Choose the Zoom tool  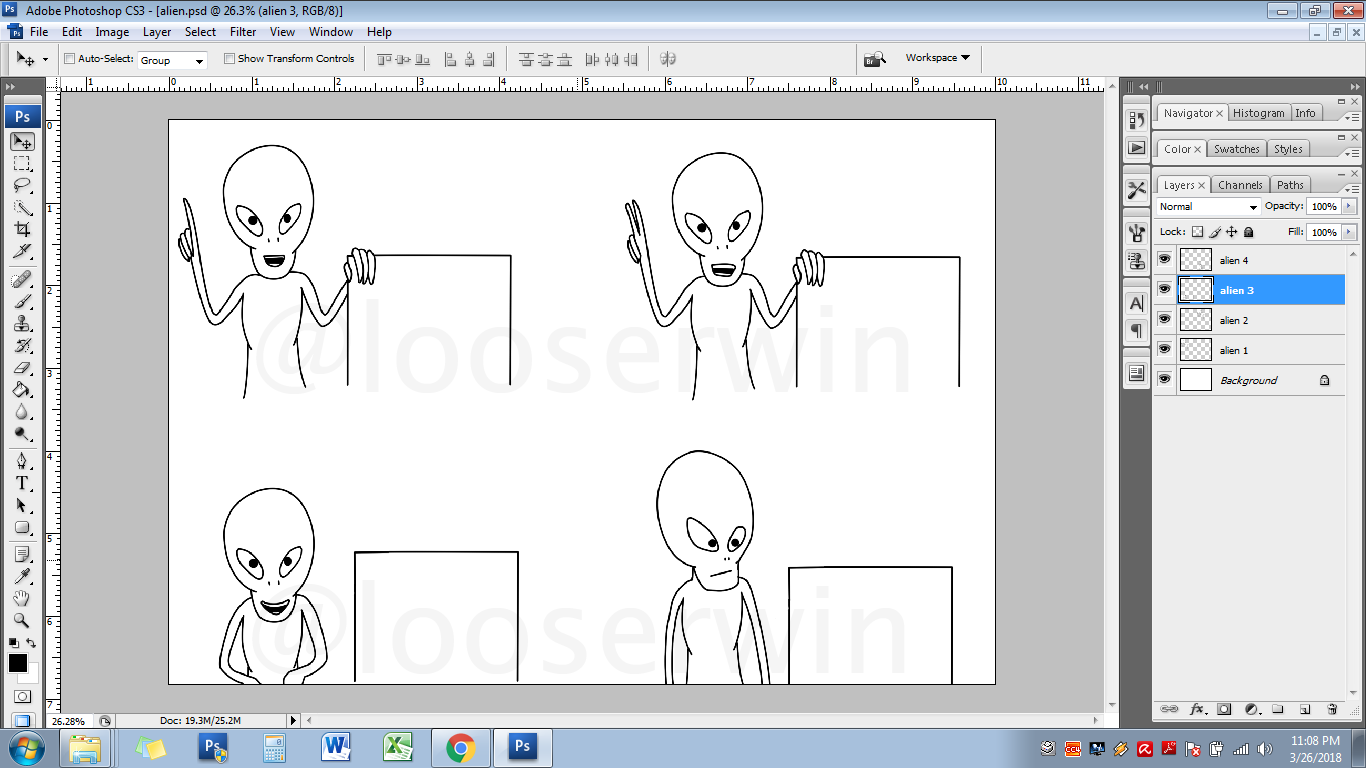22,620
